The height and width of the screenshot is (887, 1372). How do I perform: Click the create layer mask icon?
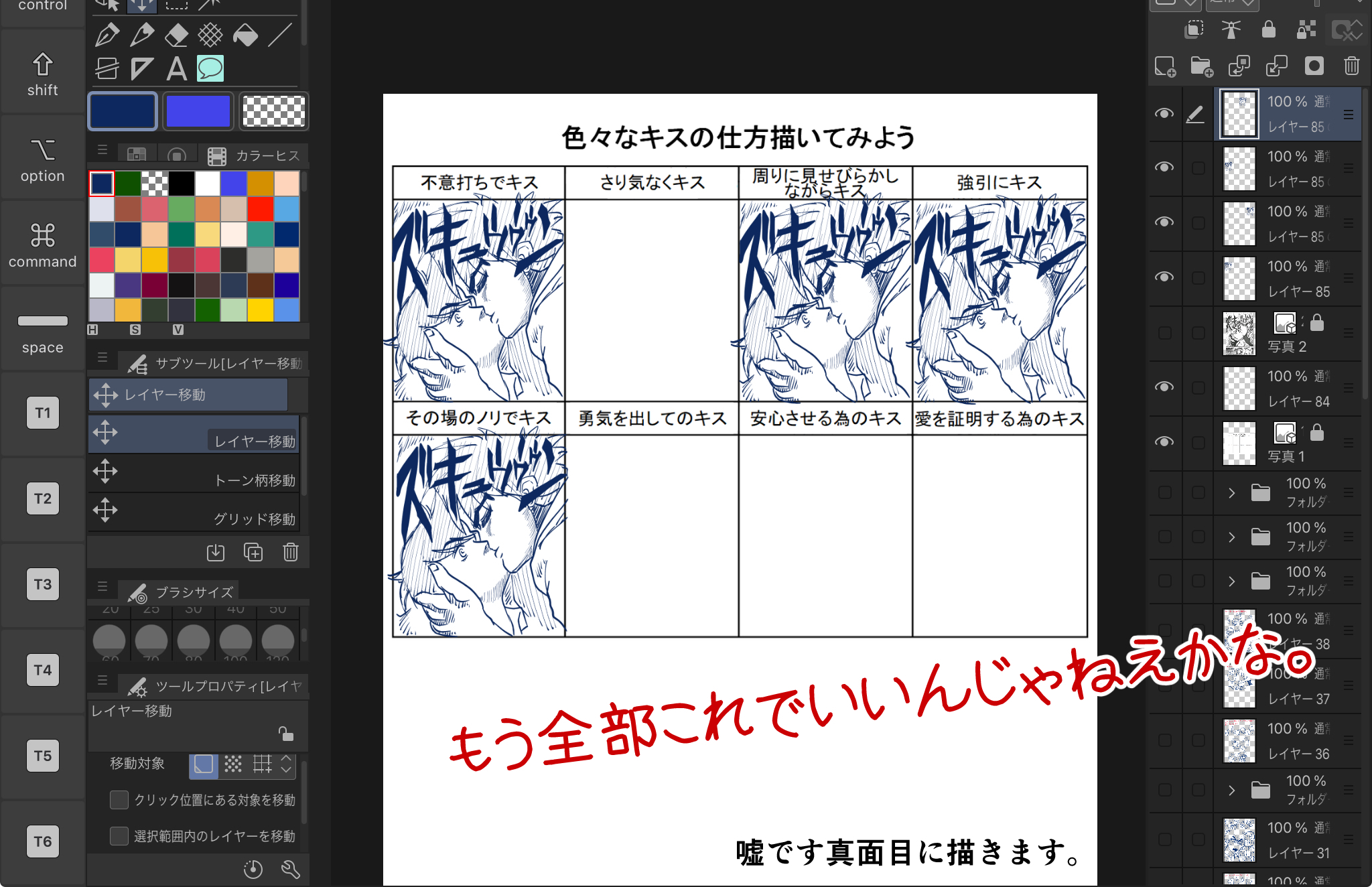1314,66
